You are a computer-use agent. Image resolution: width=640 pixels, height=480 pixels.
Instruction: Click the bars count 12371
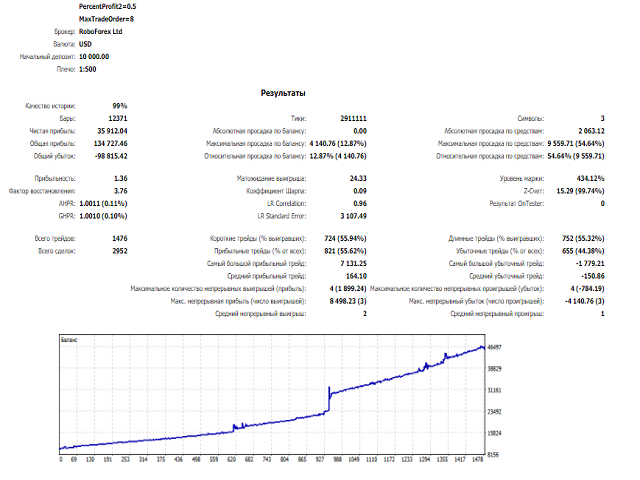[x=118, y=118]
